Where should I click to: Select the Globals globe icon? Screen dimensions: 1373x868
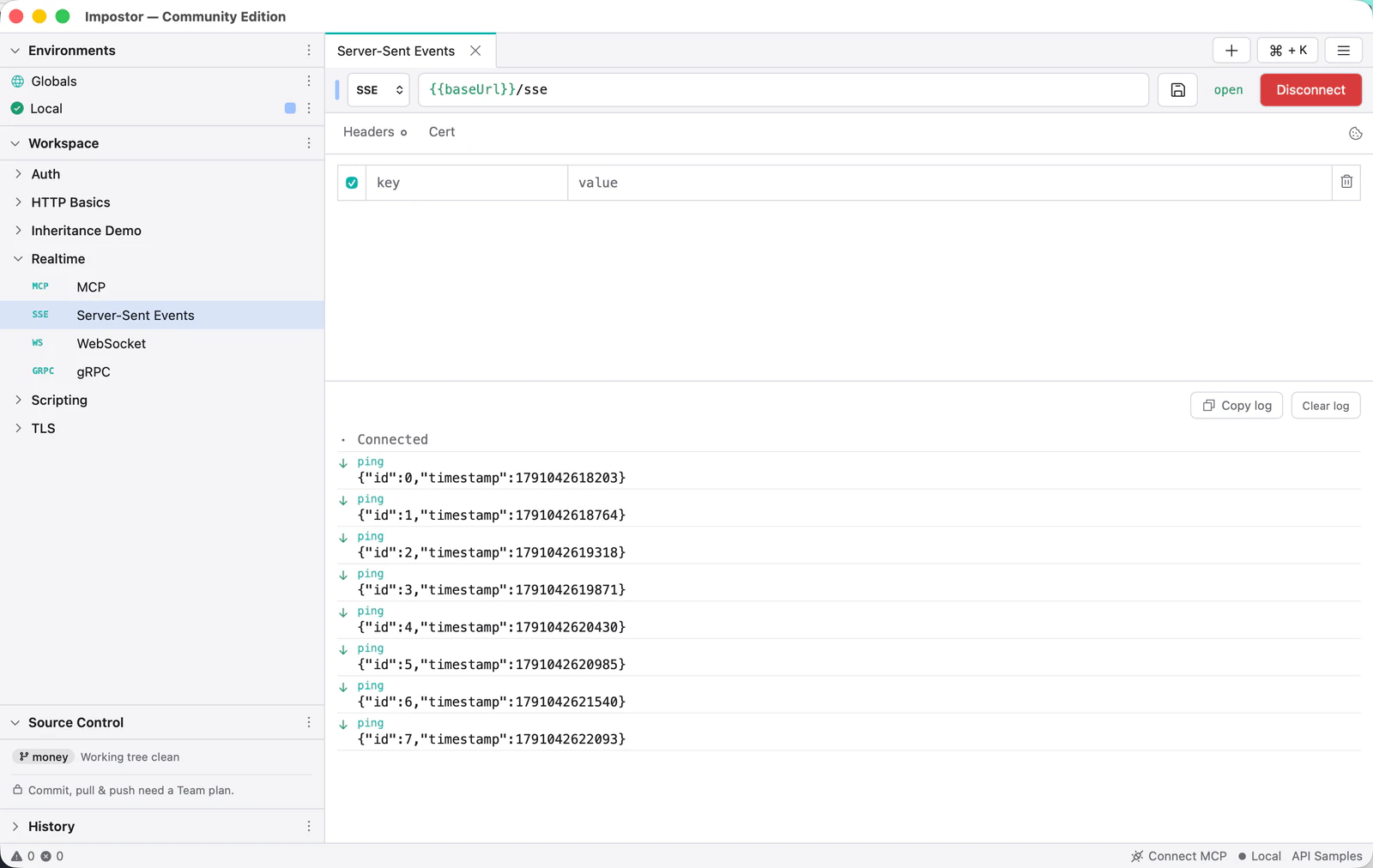[17, 81]
